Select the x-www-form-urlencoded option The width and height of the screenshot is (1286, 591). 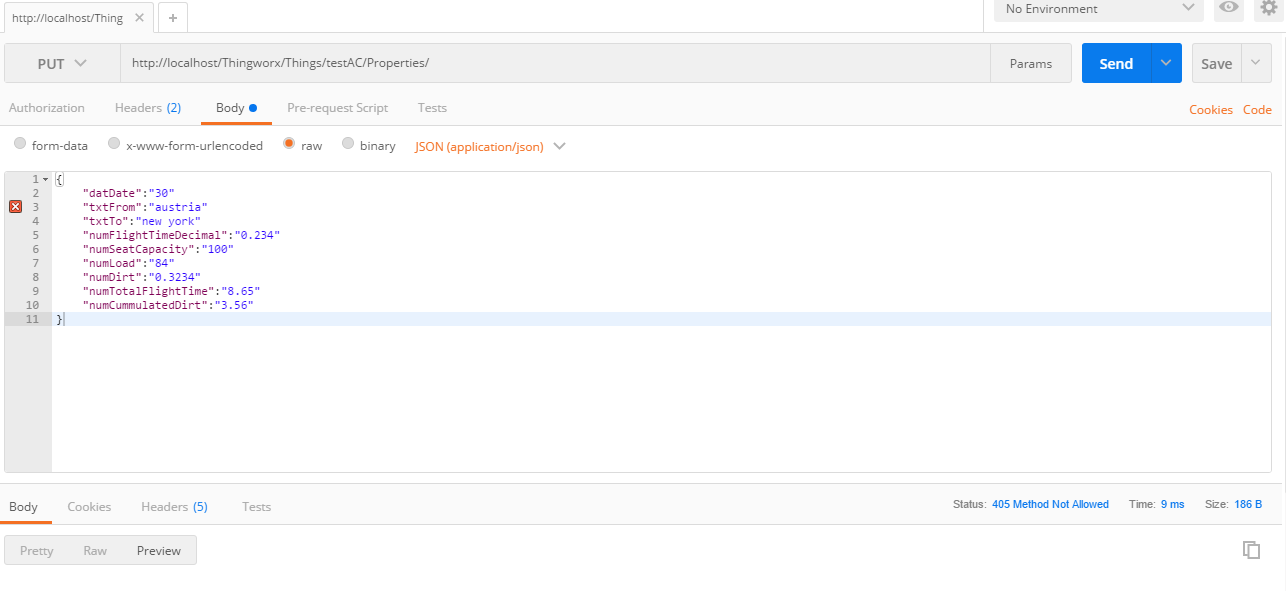point(114,144)
